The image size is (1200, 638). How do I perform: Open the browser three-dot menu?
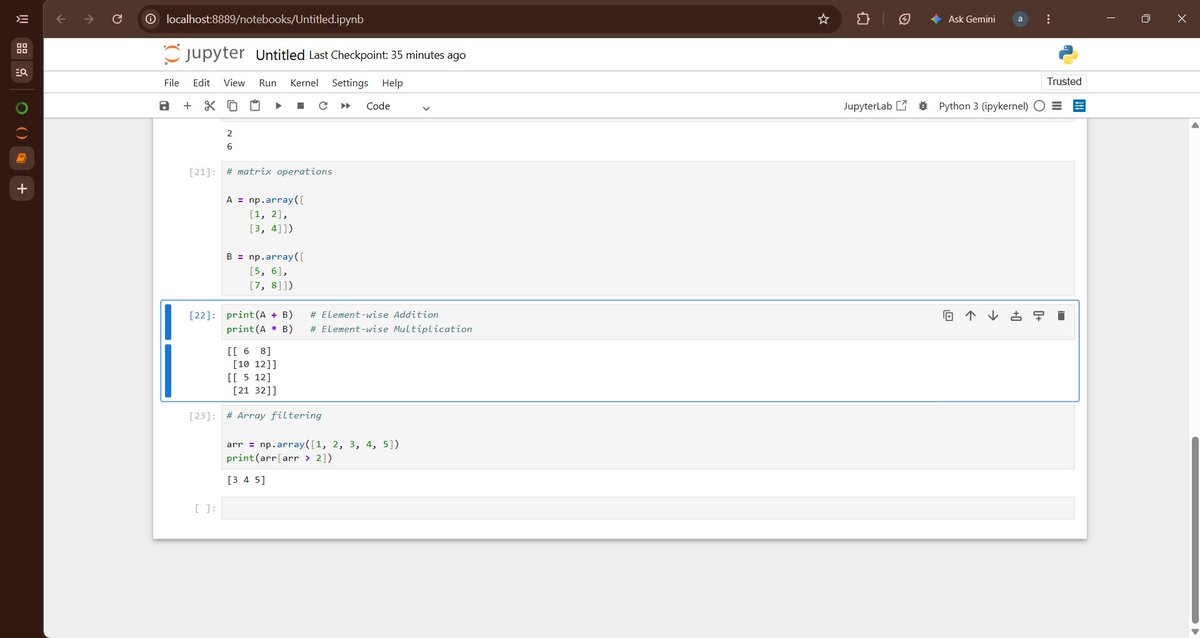pos(1047,19)
